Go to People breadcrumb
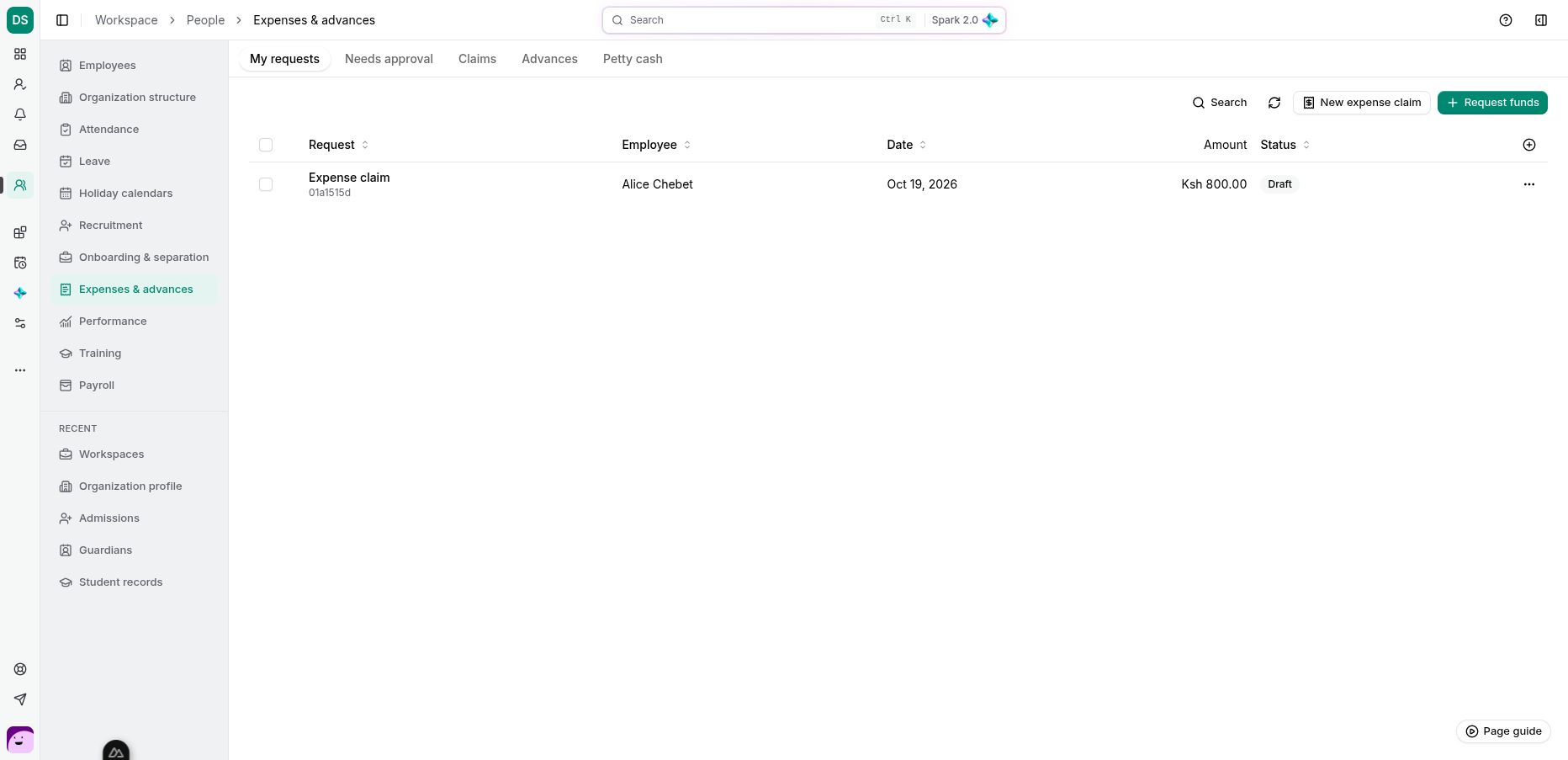This screenshot has height=760, width=1568. tap(205, 20)
